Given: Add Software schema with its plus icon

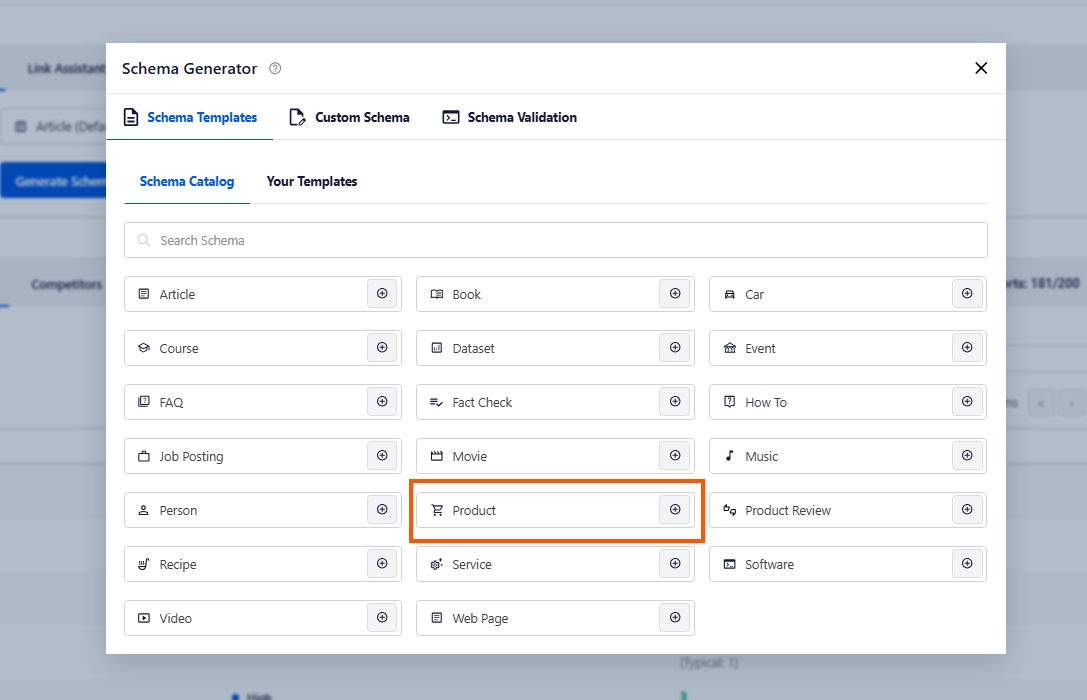Looking at the screenshot, I should (x=967, y=564).
